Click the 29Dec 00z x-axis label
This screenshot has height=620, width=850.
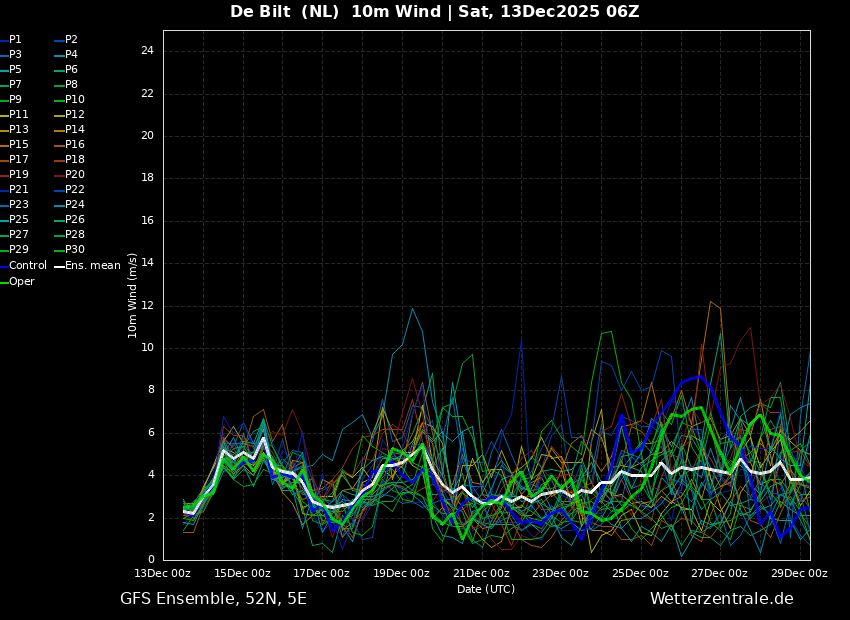coord(799,574)
